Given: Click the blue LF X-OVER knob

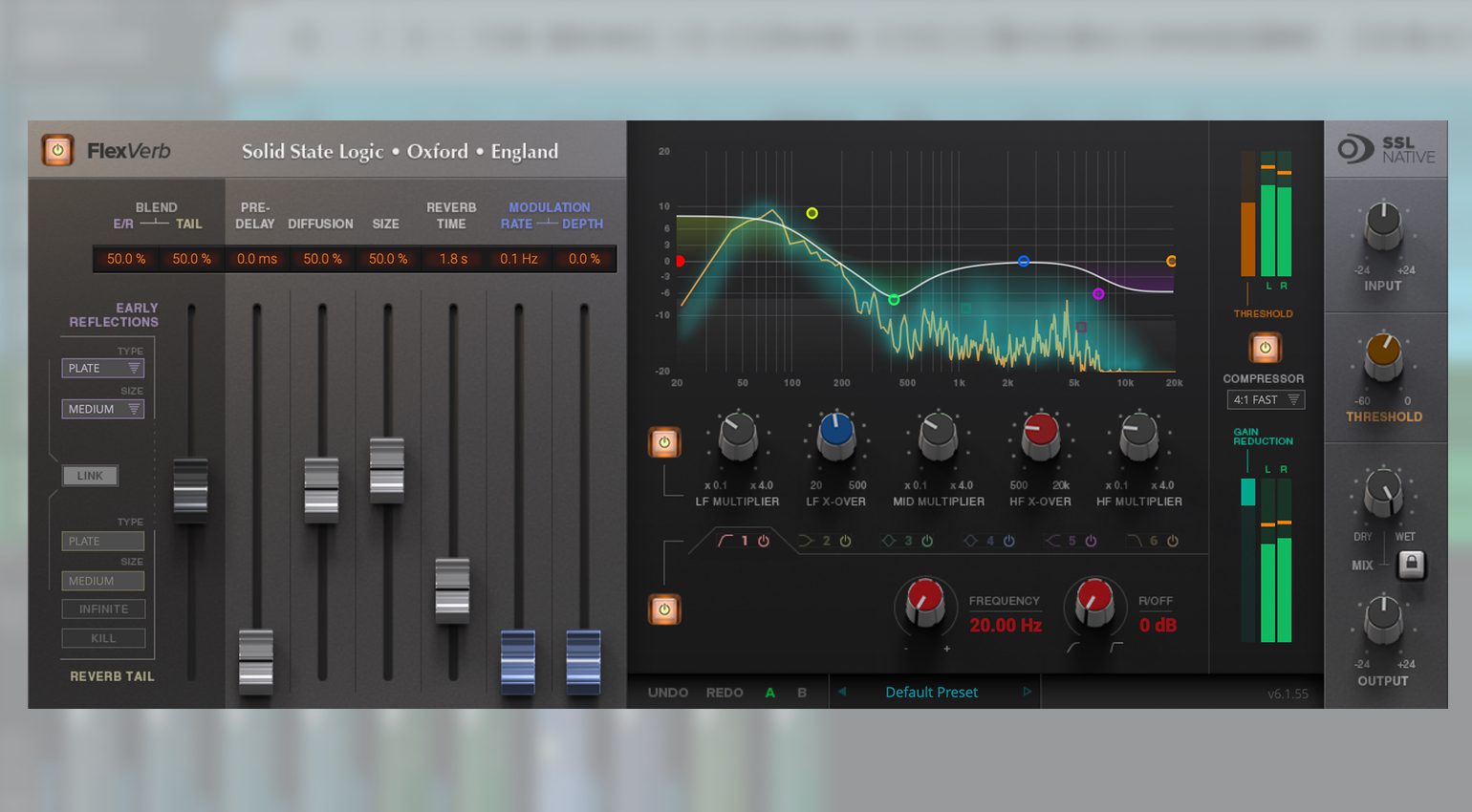Looking at the screenshot, I should [836, 435].
